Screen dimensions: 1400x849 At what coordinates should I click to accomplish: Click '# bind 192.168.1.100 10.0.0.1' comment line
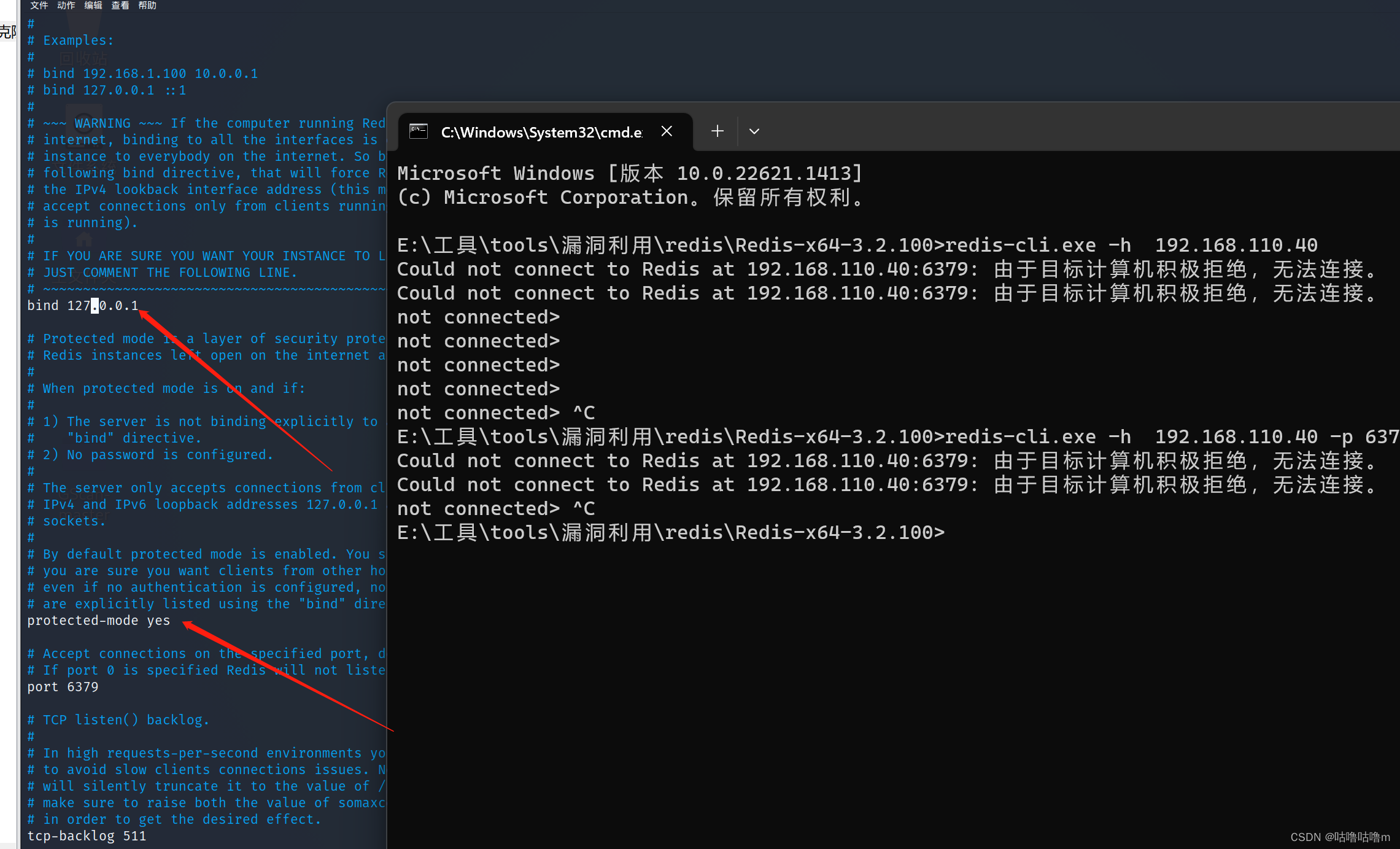tap(142, 74)
